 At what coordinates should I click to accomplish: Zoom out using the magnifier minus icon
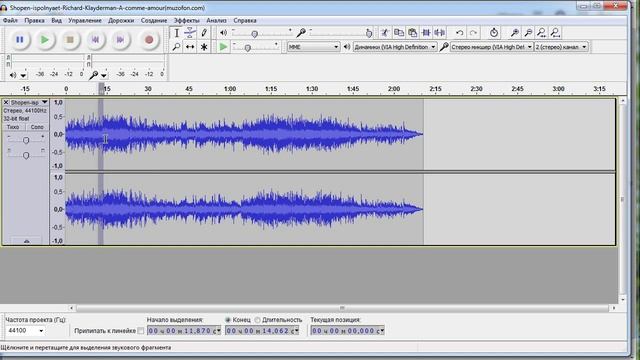528,33
